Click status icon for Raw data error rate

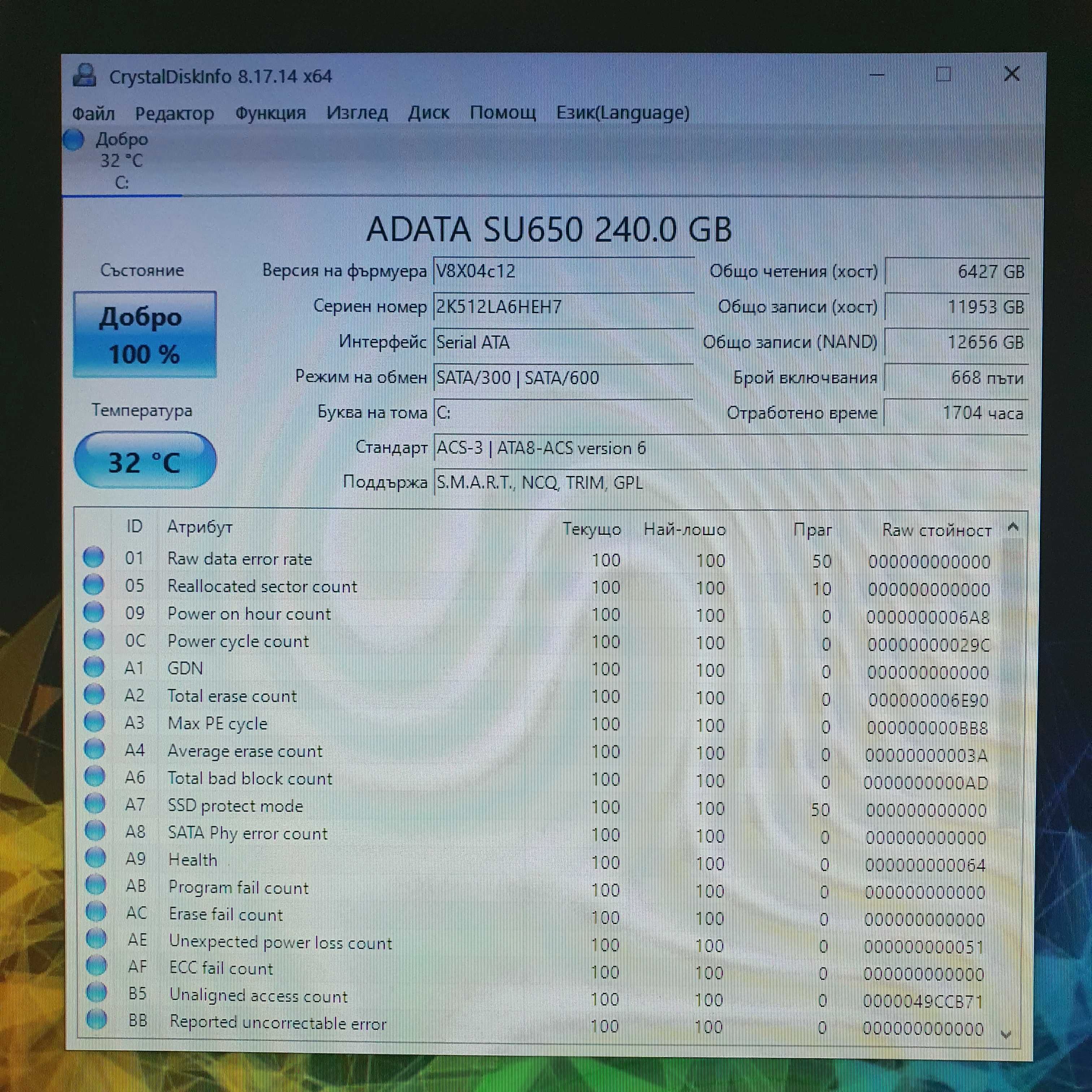pos(93,557)
